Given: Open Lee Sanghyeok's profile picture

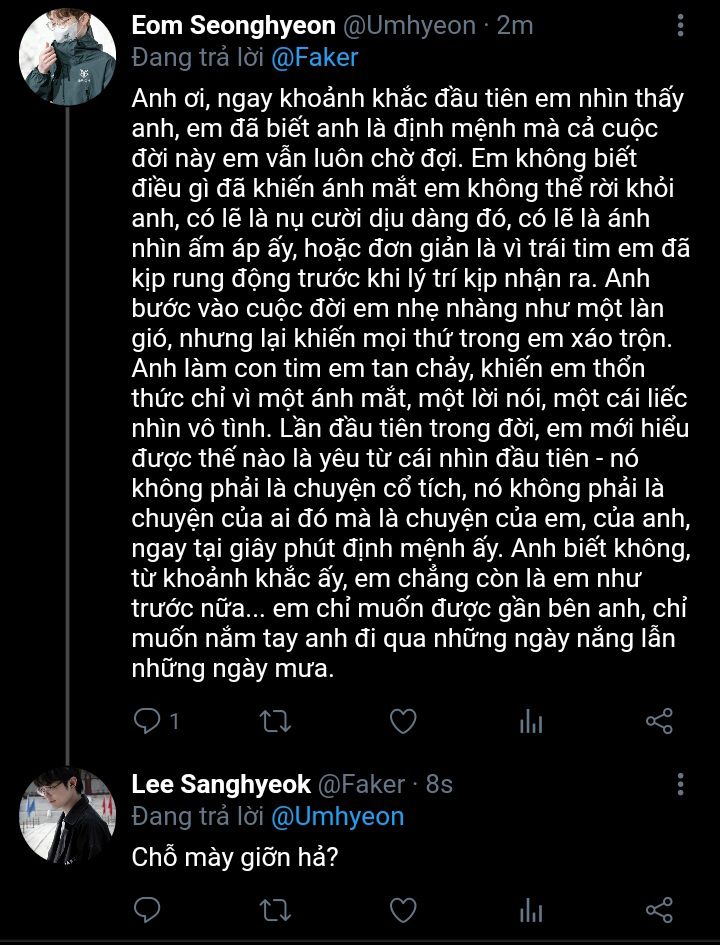Looking at the screenshot, I should pos(68,817).
